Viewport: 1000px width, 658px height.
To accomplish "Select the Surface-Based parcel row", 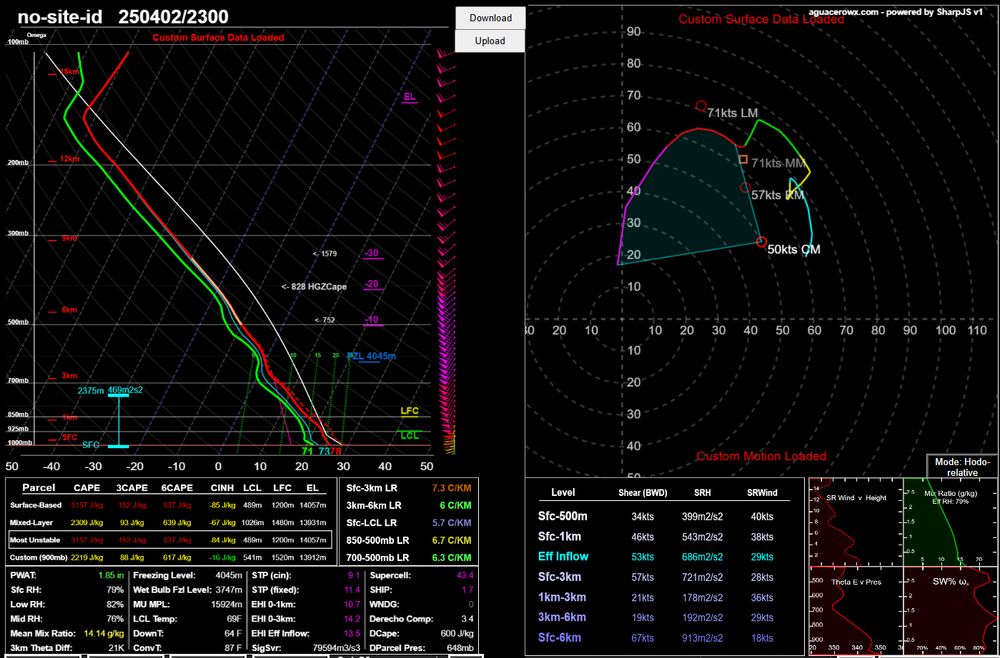I will tap(170, 504).
